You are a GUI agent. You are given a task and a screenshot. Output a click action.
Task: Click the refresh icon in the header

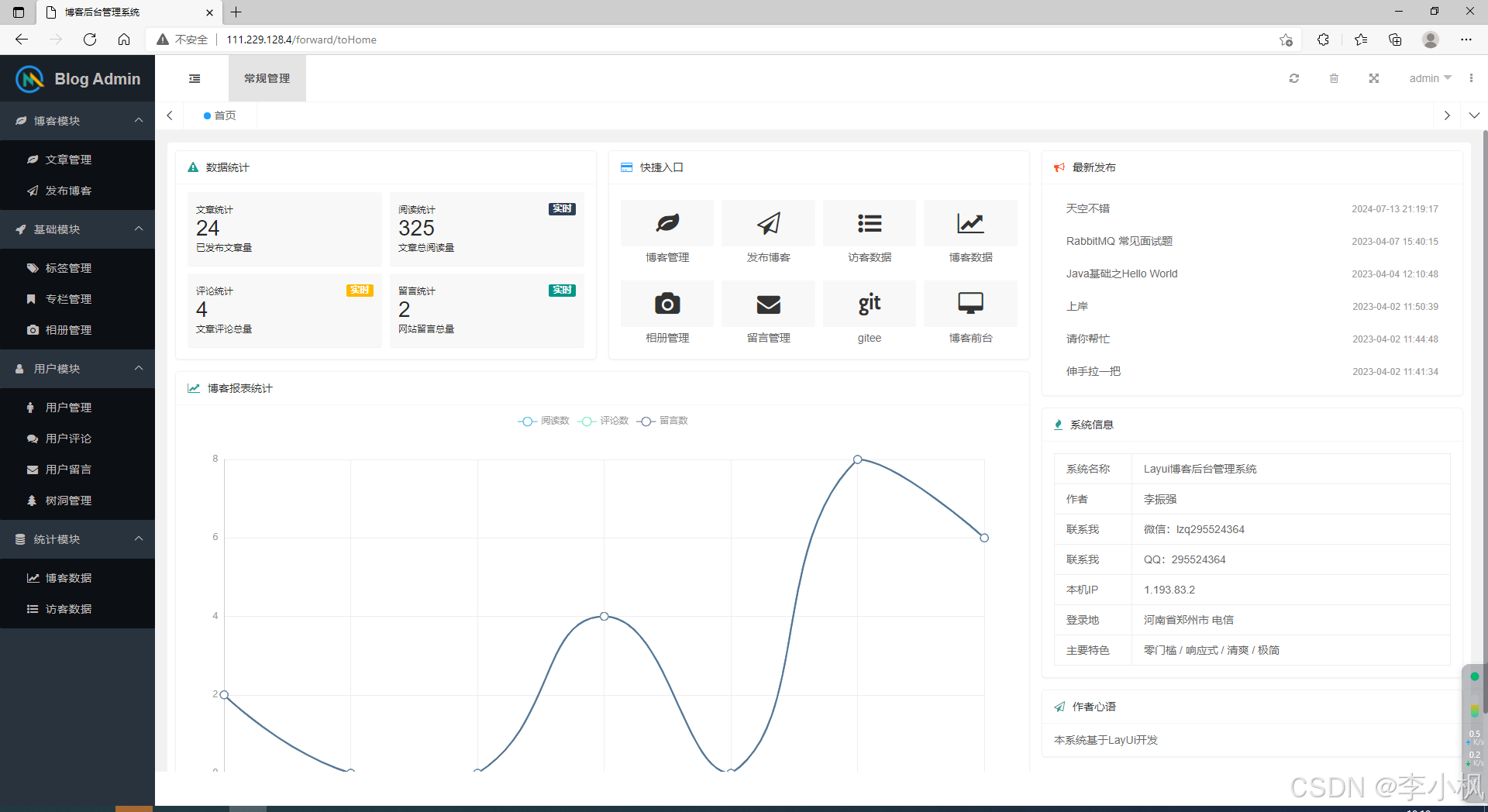pos(1293,78)
